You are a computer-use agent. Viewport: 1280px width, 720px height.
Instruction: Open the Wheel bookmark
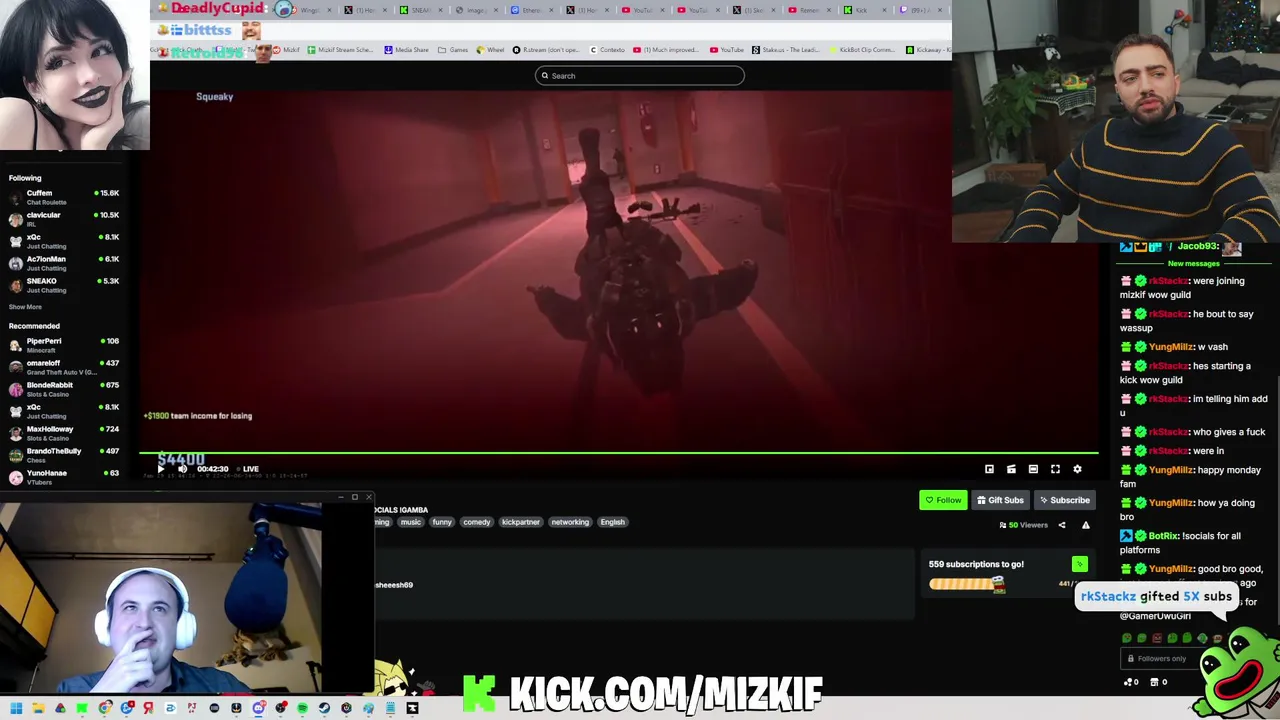click(491, 50)
